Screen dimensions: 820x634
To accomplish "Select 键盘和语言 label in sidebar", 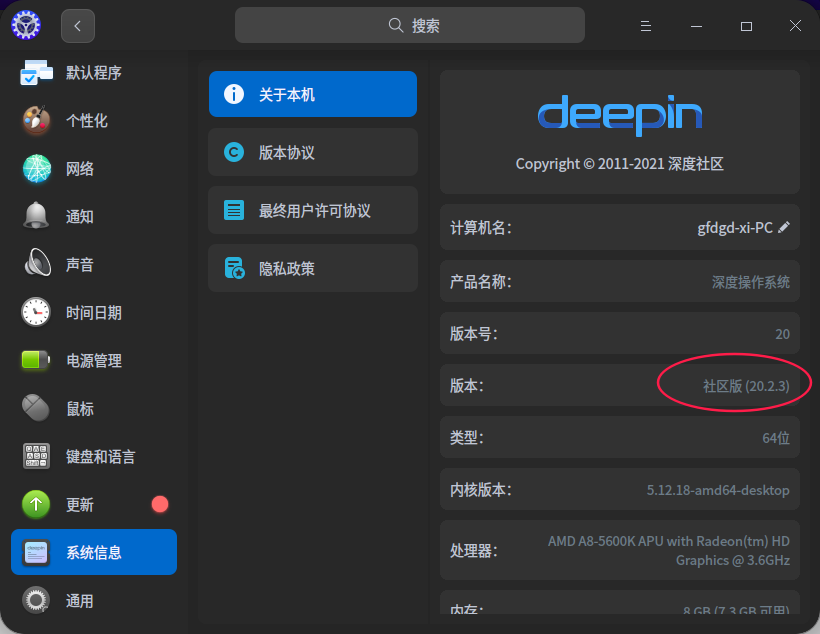I will pyautogui.click(x=100, y=457).
